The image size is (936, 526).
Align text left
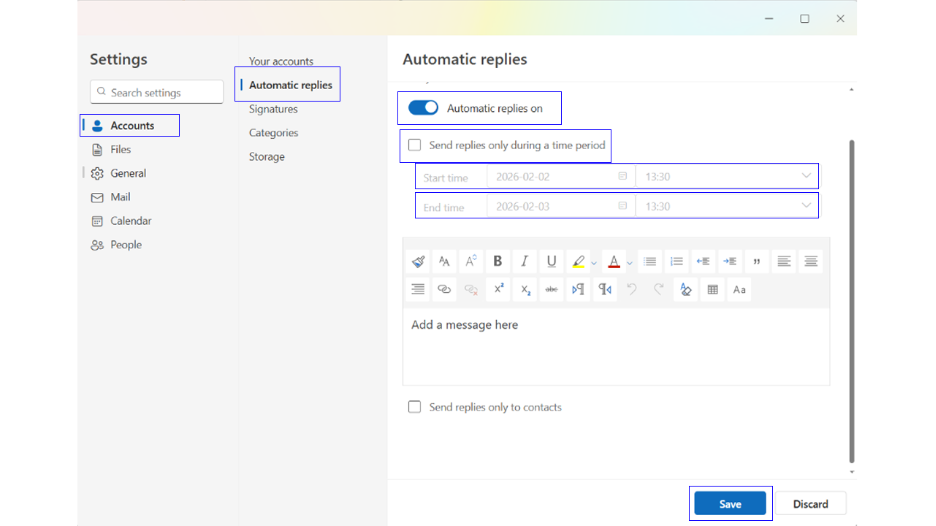click(783, 261)
